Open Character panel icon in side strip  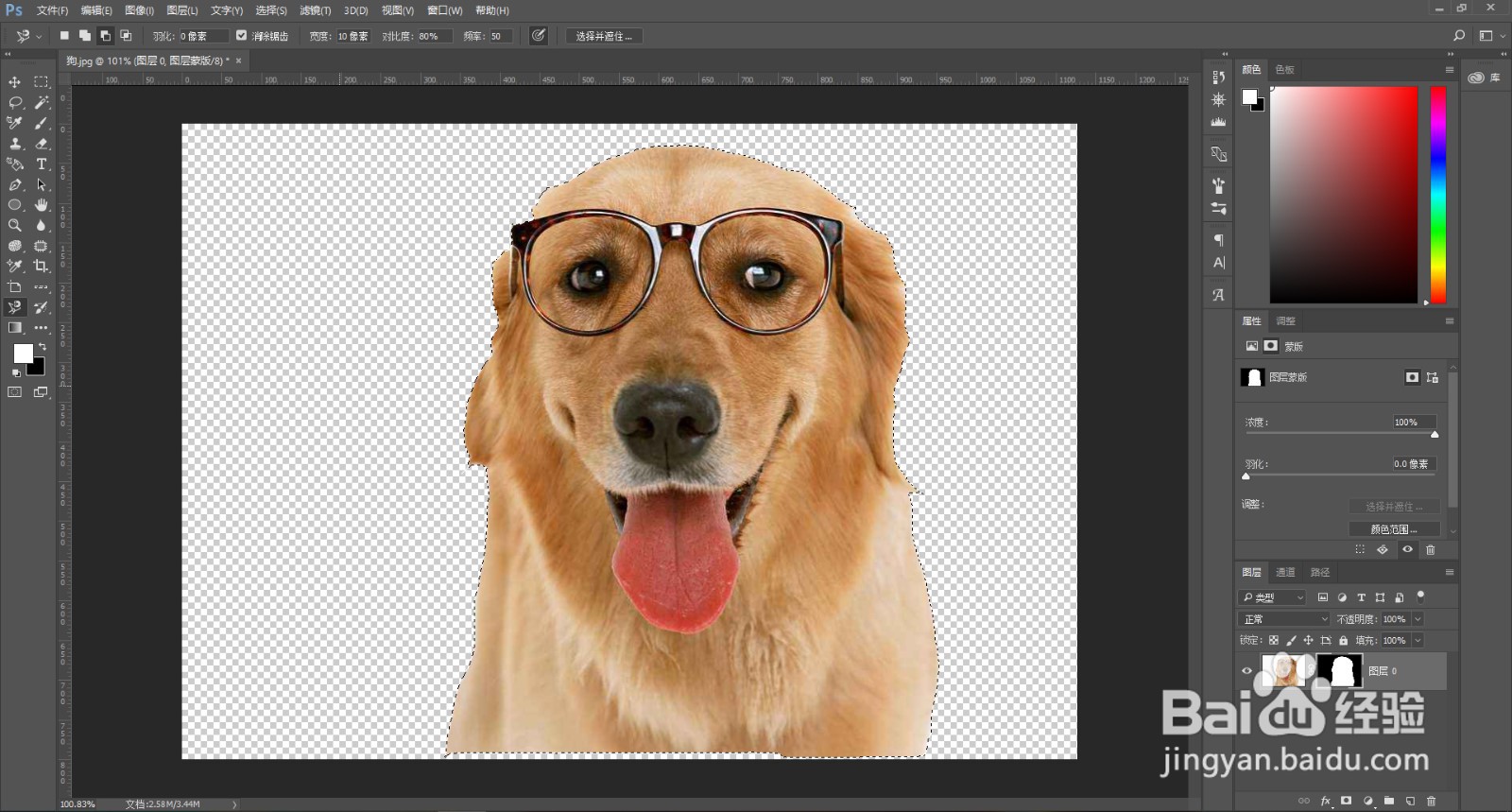(x=1218, y=263)
